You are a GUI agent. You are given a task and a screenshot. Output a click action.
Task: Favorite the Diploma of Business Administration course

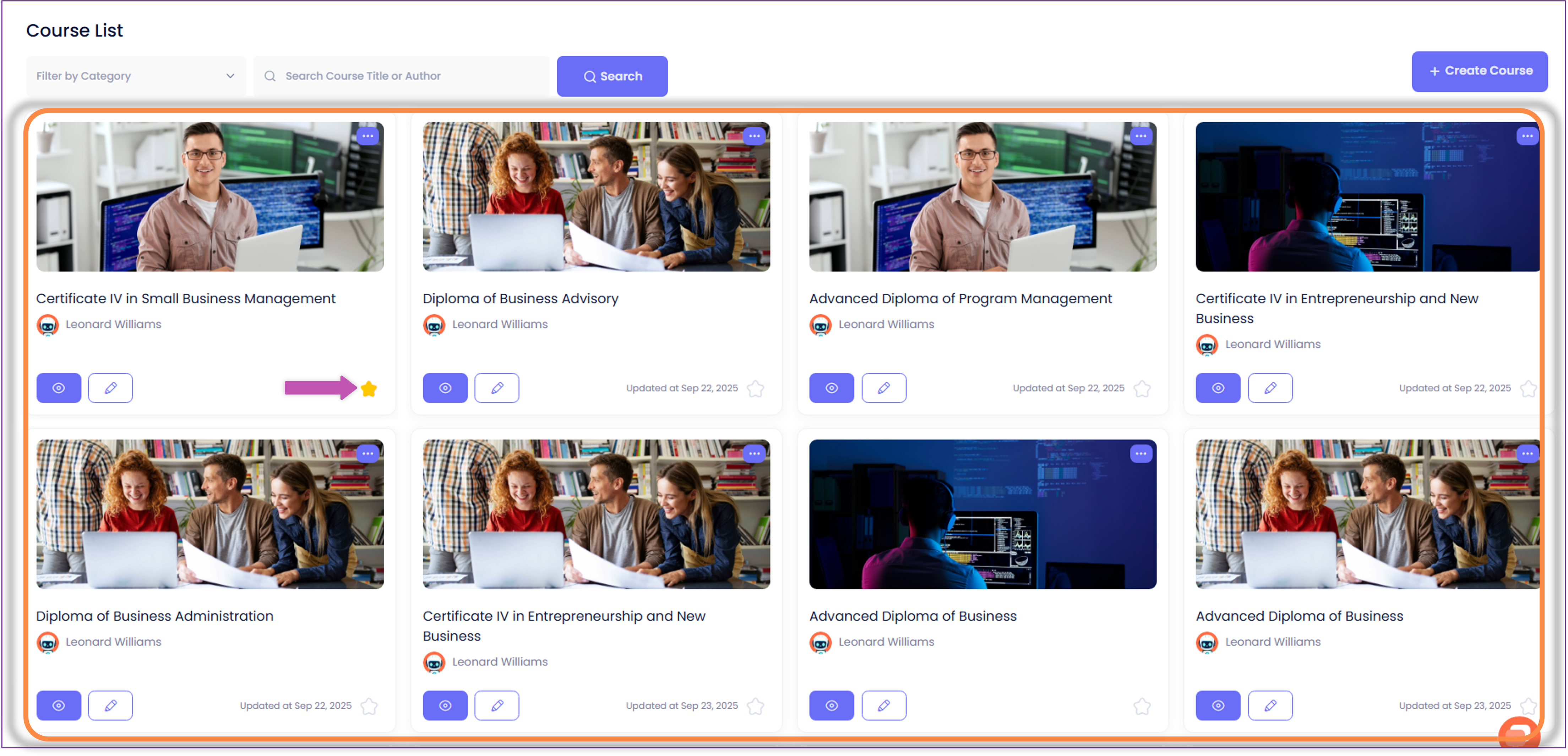coord(369,706)
